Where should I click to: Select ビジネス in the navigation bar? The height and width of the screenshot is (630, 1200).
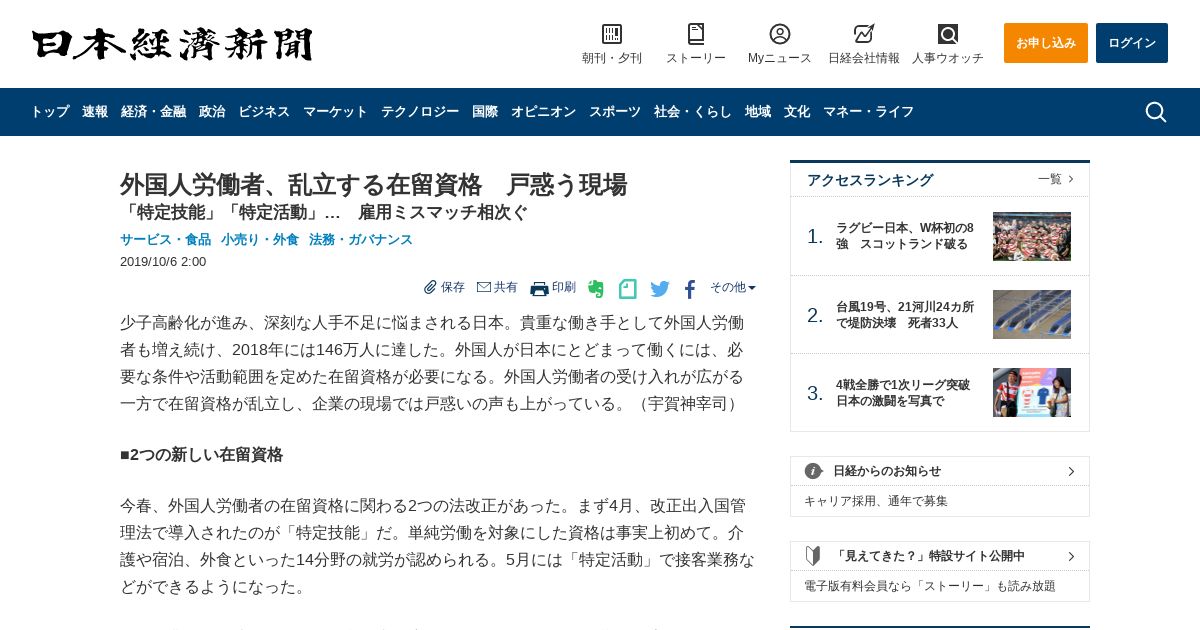[264, 112]
